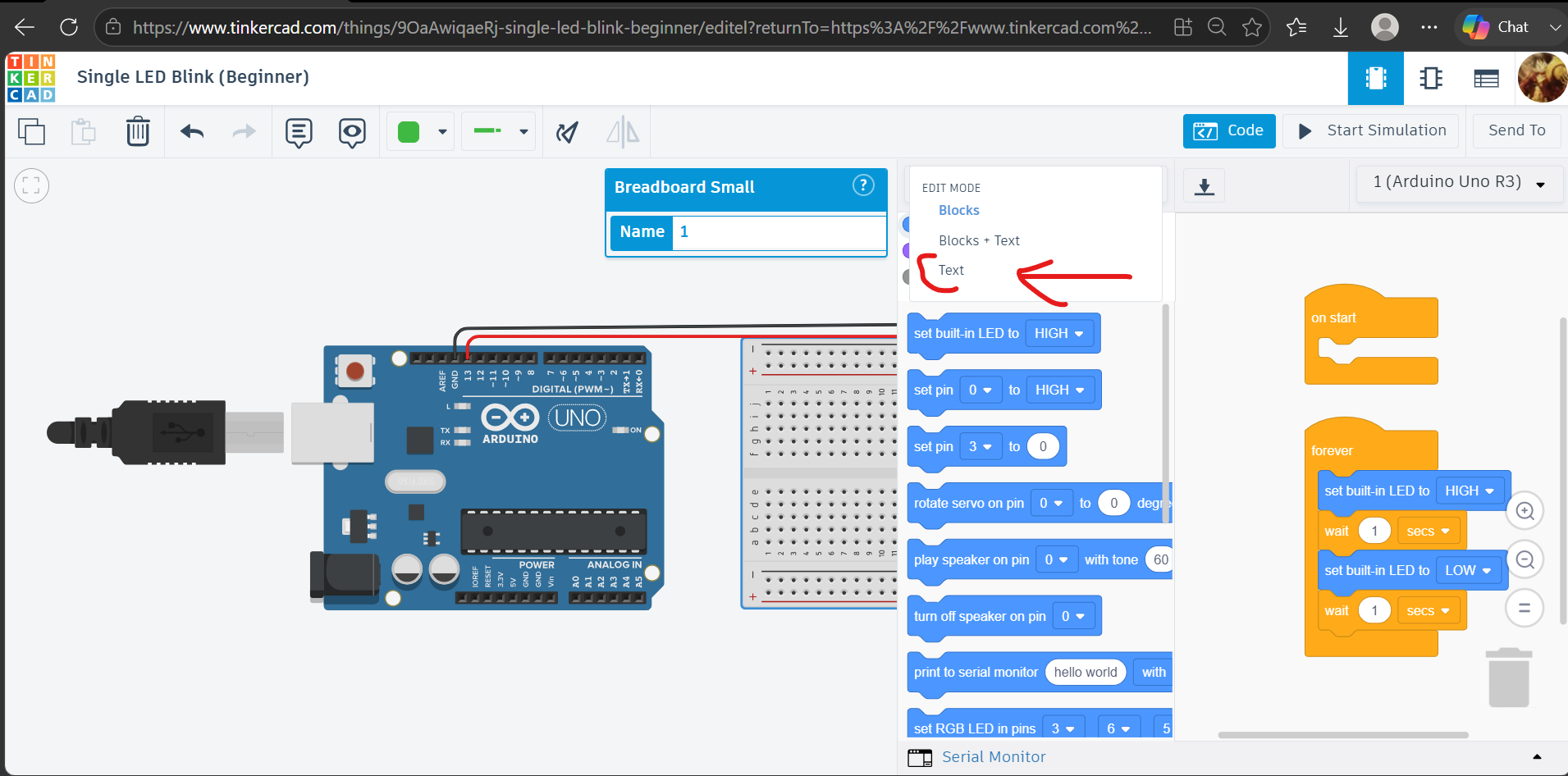
Task: Open secs dropdown in second wait block
Action: click(1429, 611)
